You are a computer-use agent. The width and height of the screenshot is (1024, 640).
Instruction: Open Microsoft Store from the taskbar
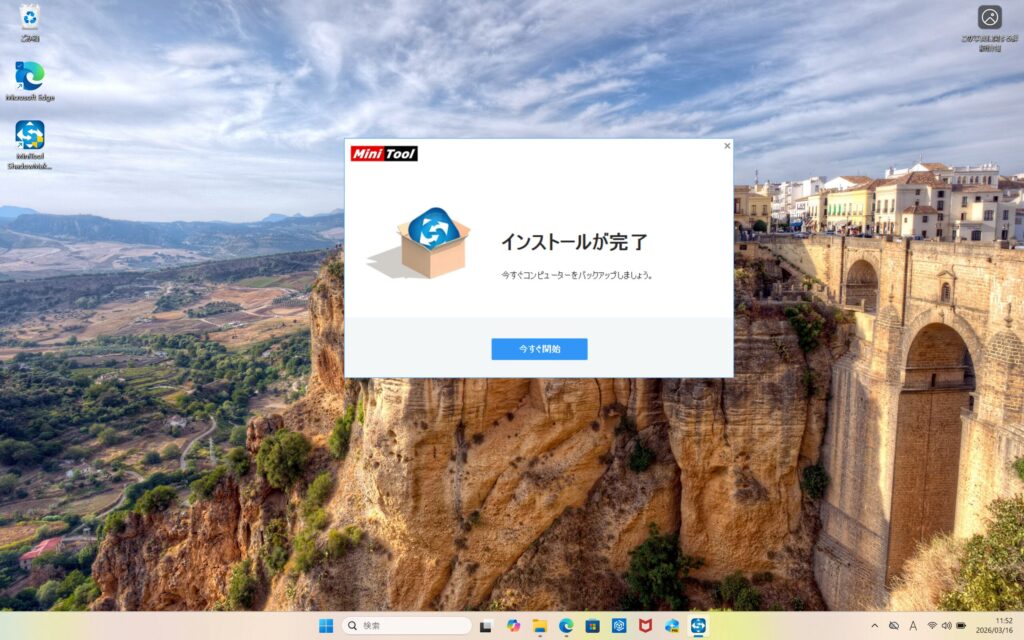point(592,626)
